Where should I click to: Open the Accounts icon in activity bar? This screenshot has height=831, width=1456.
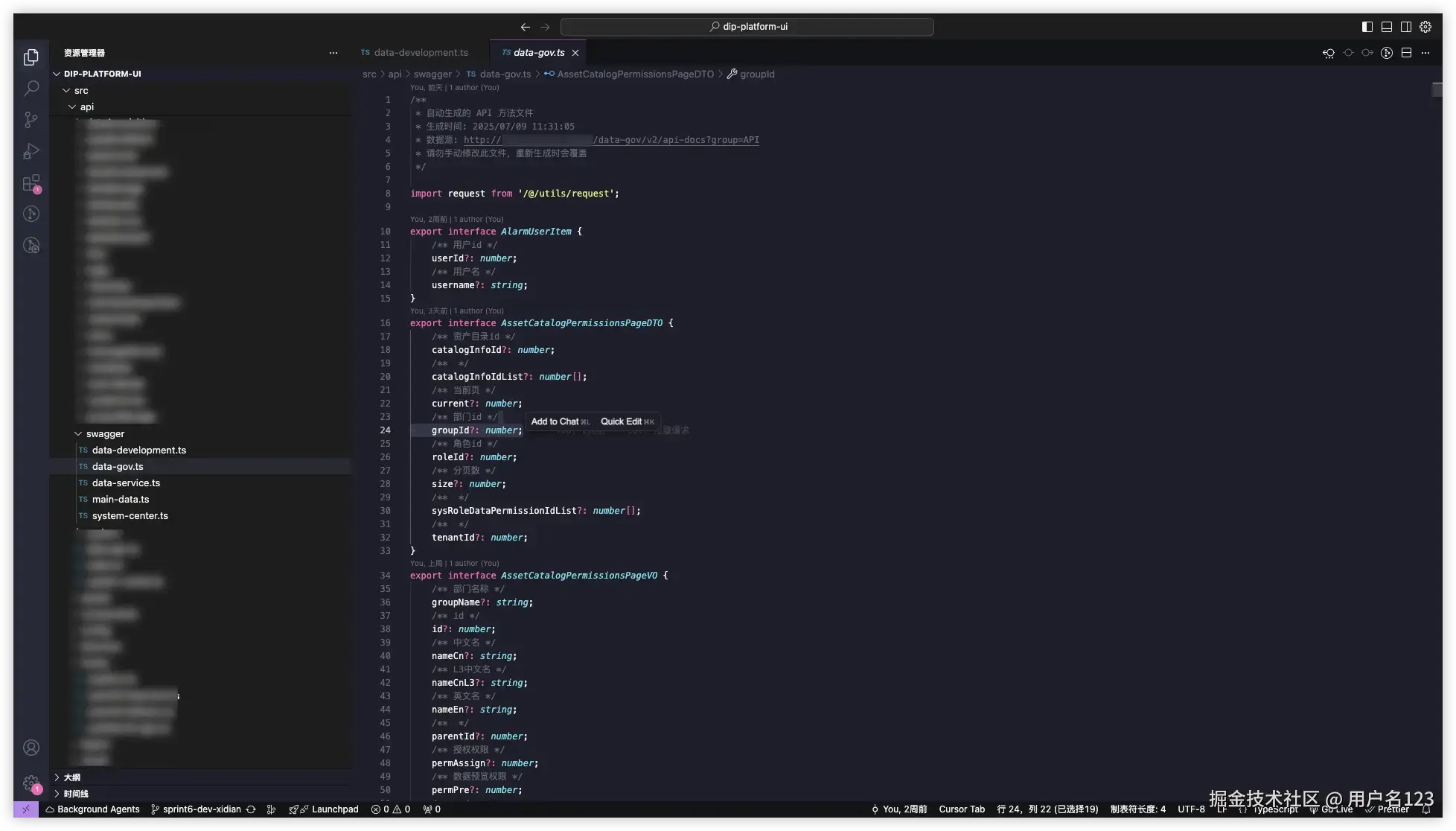pos(31,748)
